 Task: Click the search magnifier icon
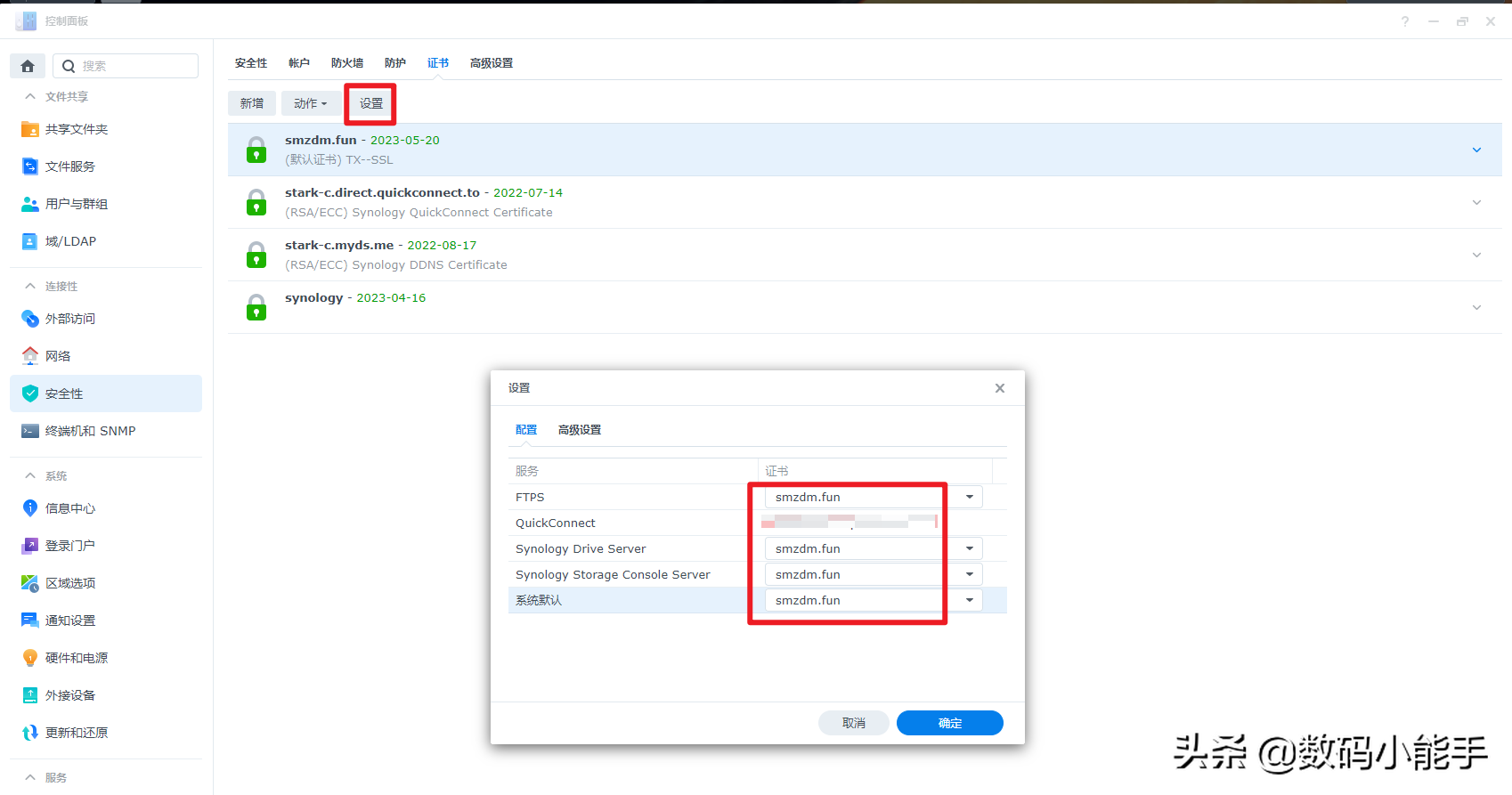tap(69, 66)
